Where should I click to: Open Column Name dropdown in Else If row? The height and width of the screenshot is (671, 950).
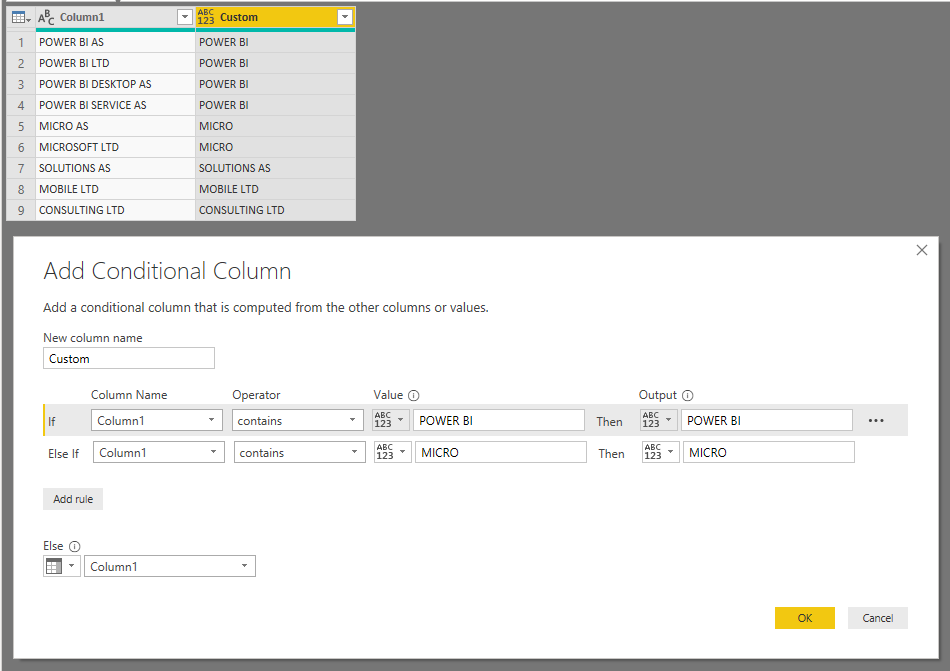coord(159,452)
